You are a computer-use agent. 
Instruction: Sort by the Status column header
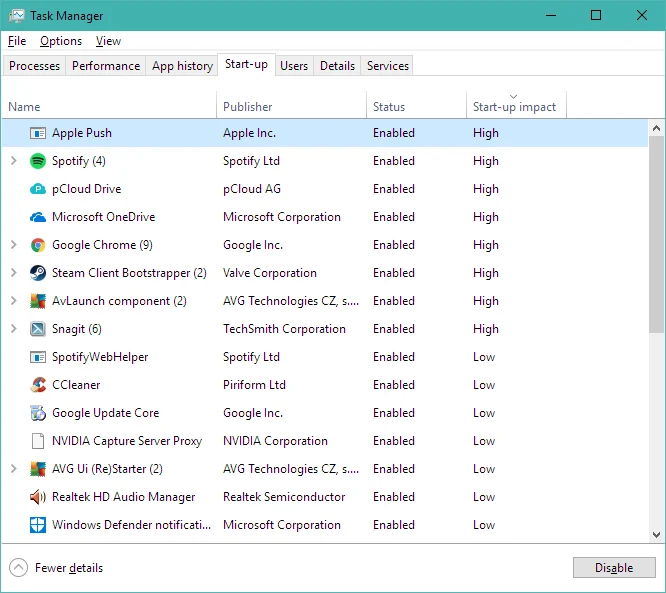[417, 105]
